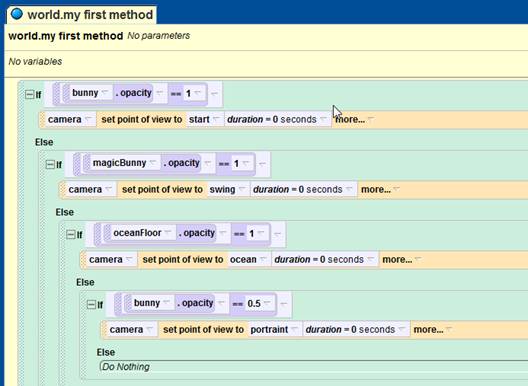Viewport: 528px width, 386px height.
Task: Click 'world.my first method' heading text
Action: click(66, 36)
